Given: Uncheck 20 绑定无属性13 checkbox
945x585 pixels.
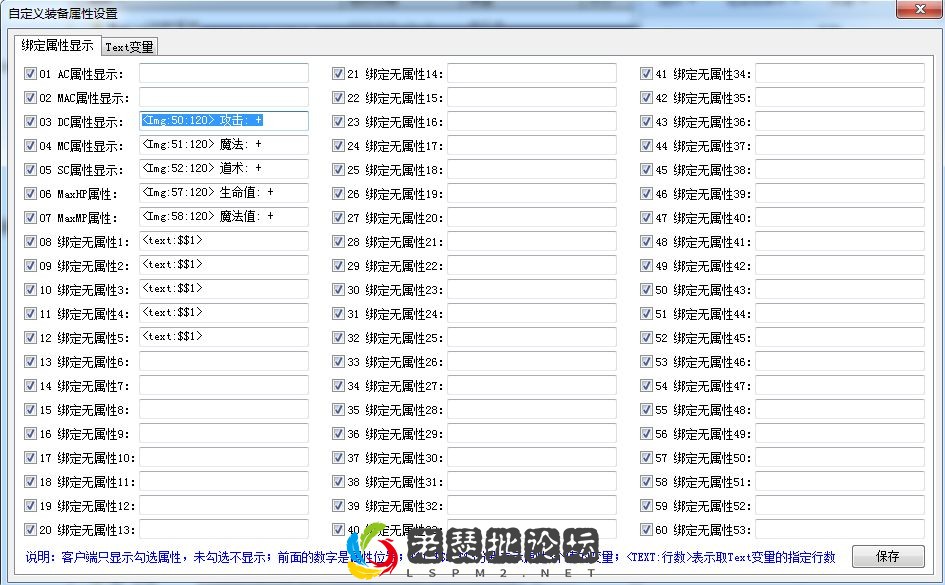Looking at the screenshot, I should 30,530.
